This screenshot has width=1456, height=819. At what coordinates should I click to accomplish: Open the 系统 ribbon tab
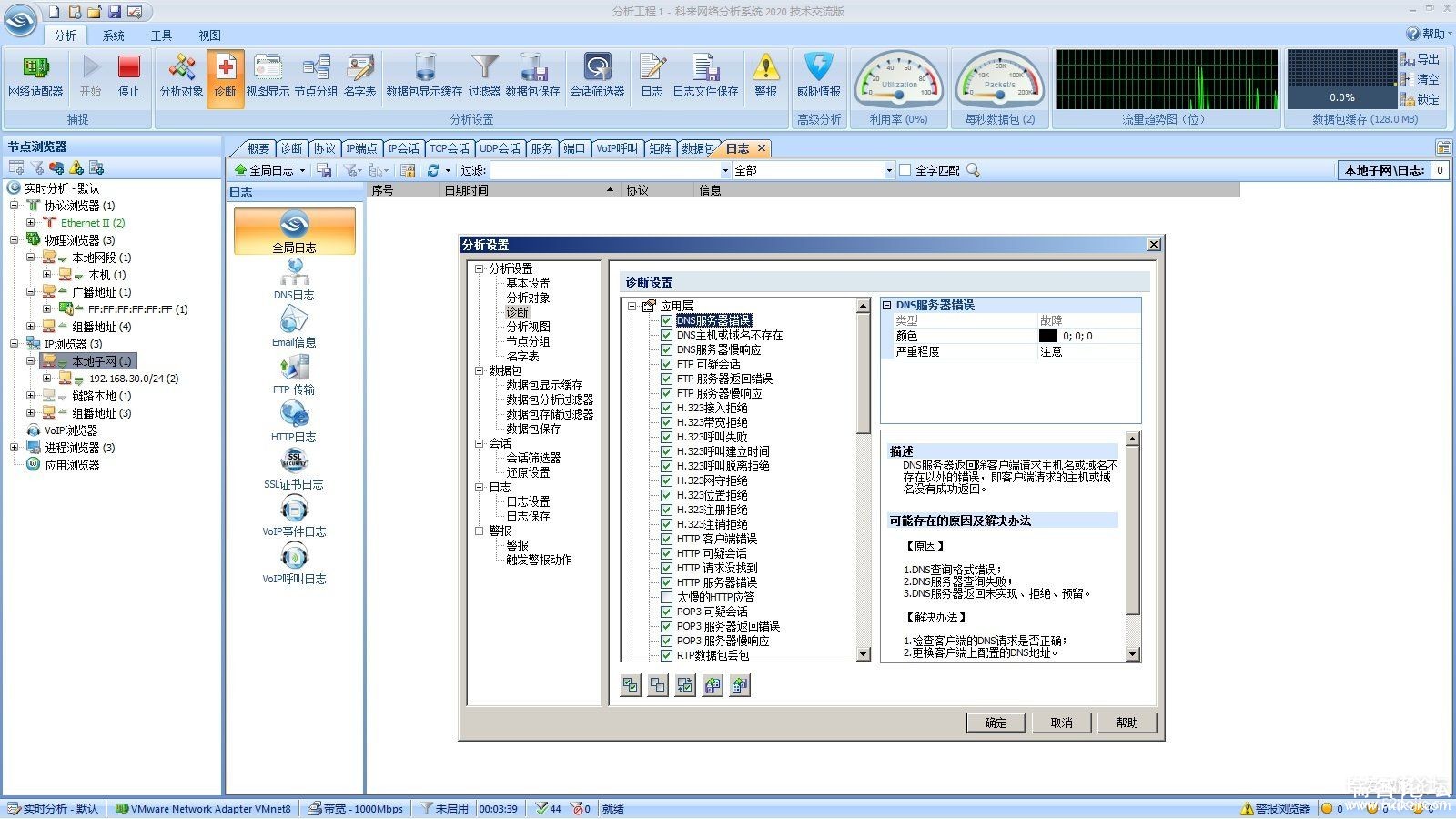point(114,35)
